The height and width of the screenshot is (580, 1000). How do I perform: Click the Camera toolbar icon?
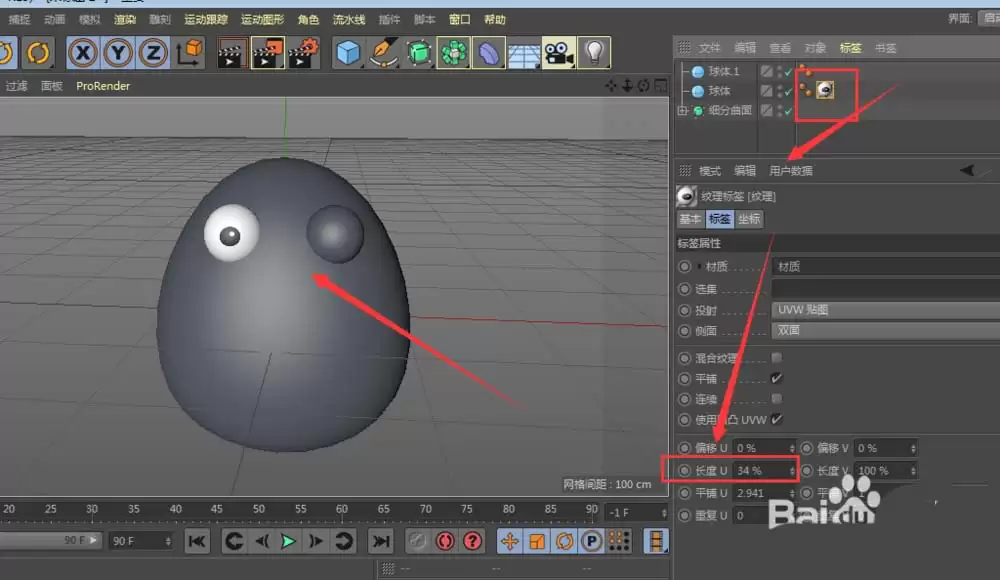pyautogui.click(x=559, y=52)
